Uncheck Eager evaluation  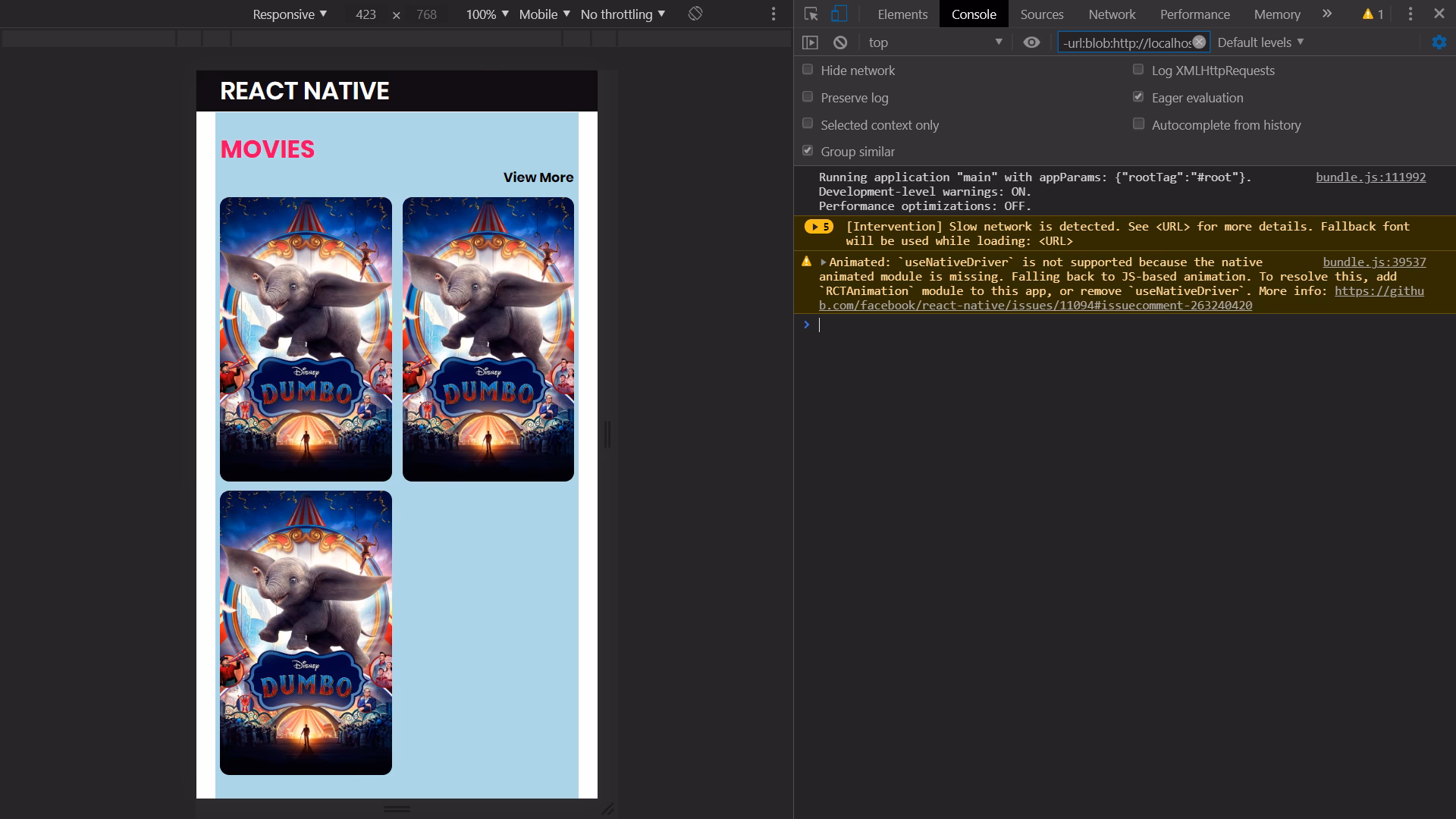(1137, 96)
